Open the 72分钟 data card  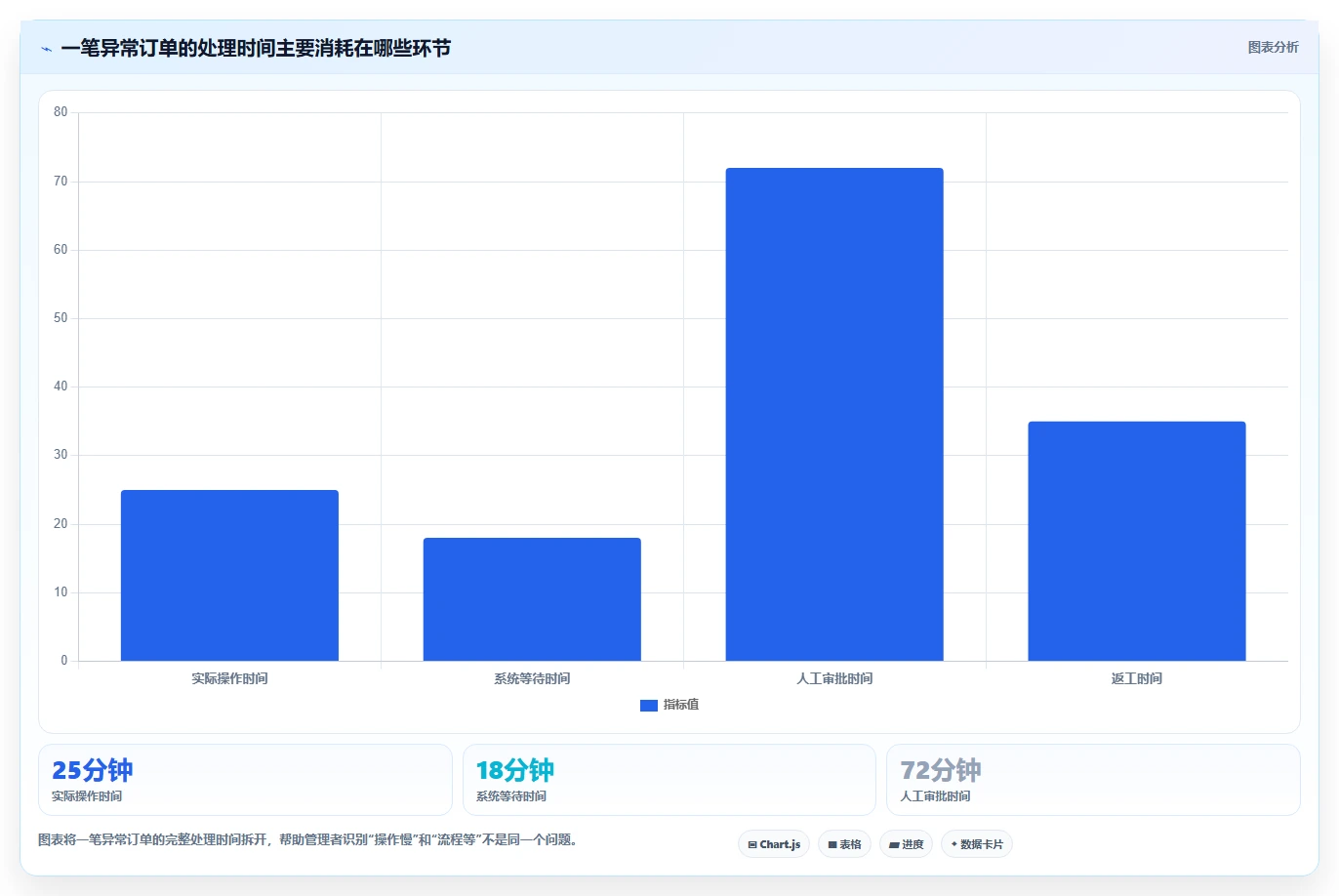(1093, 780)
